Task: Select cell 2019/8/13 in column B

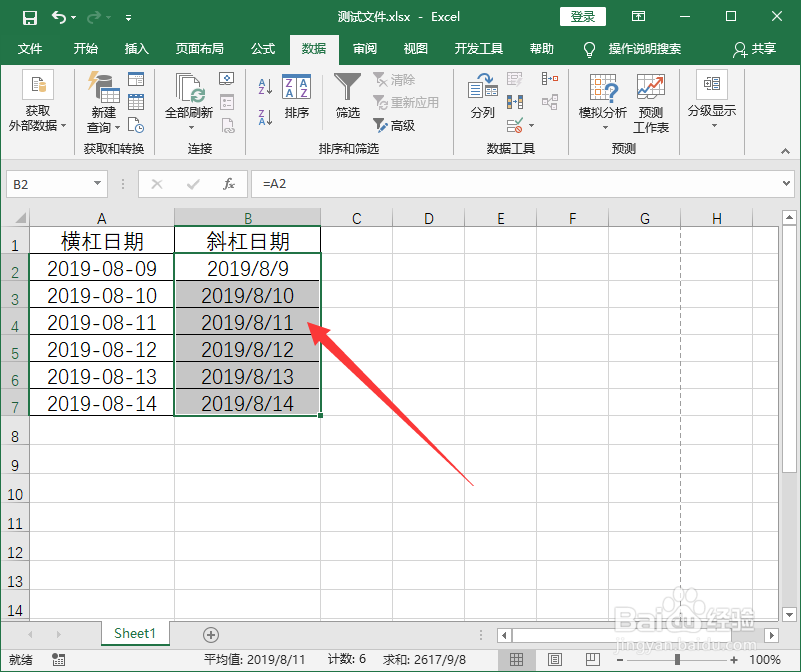Action: [247, 376]
